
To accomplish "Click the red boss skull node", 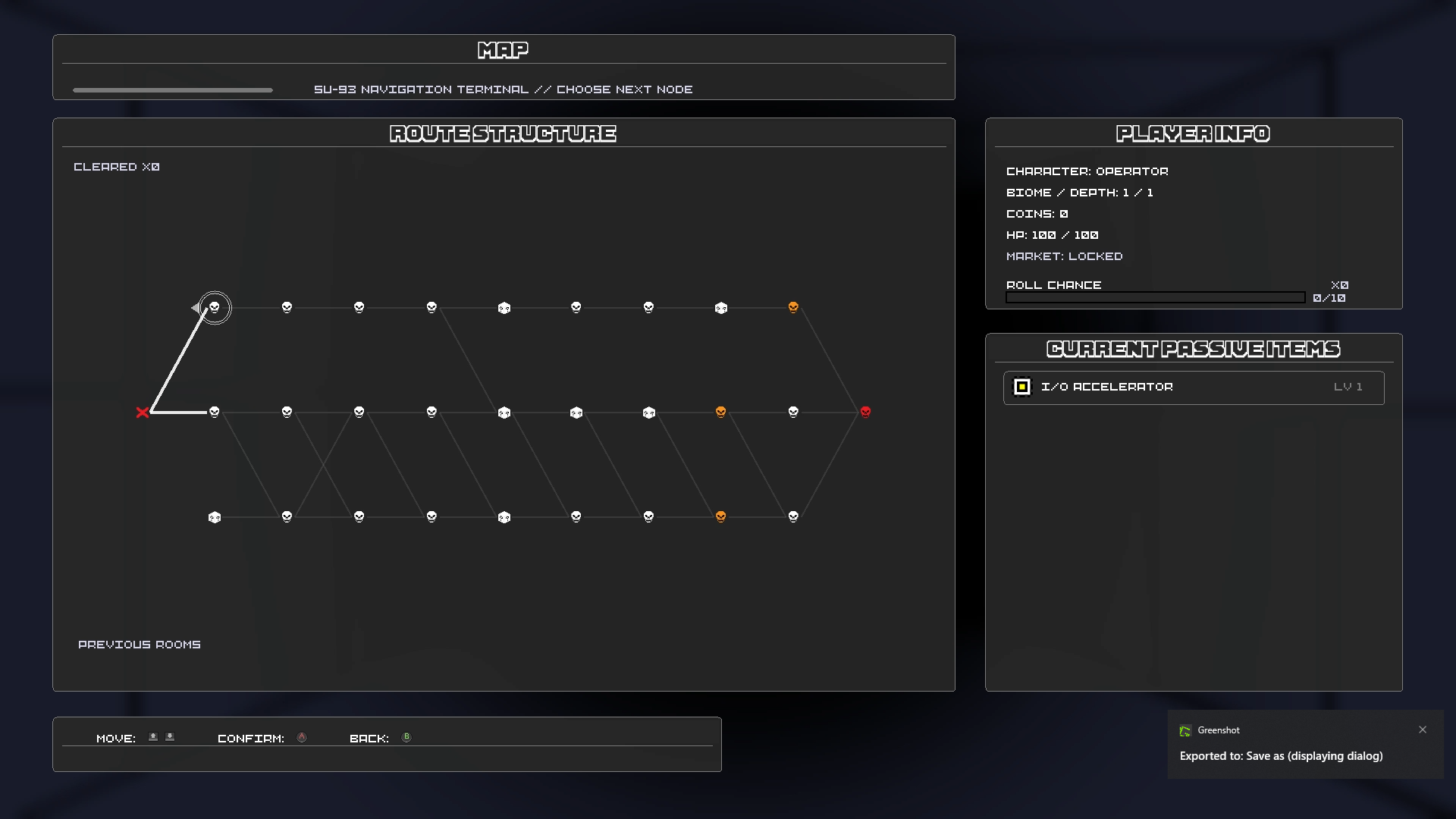I will pyautogui.click(x=866, y=412).
